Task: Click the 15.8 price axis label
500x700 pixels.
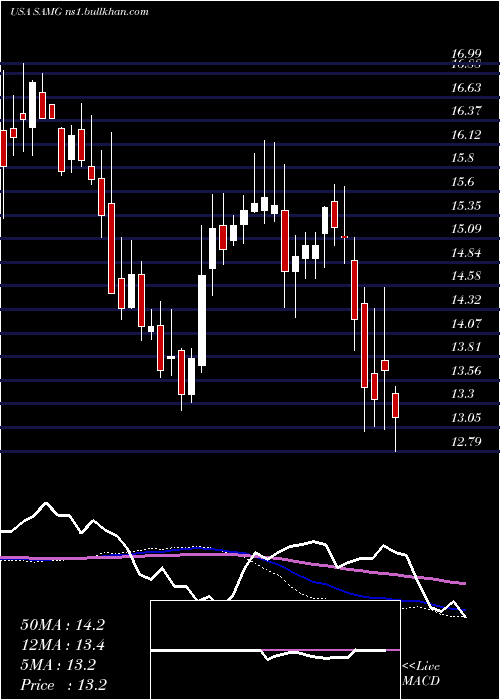Action: click(463, 158)
